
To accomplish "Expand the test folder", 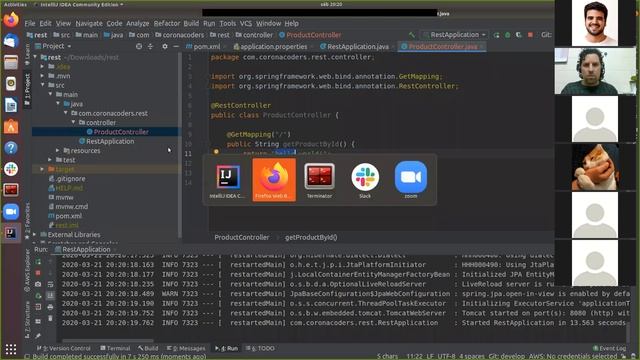I will pyautogui.click(x=51, y=160).
